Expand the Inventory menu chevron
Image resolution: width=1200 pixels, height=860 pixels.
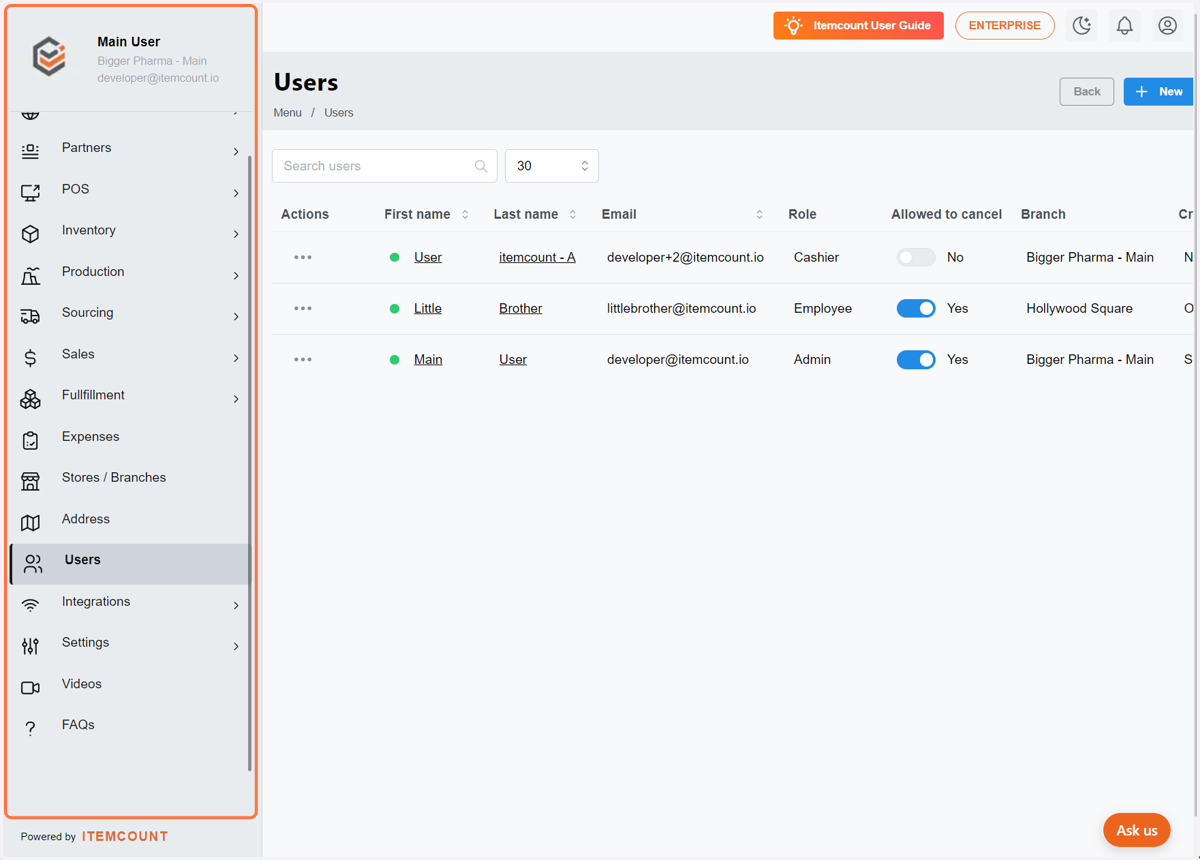click(x=236, y=234)
